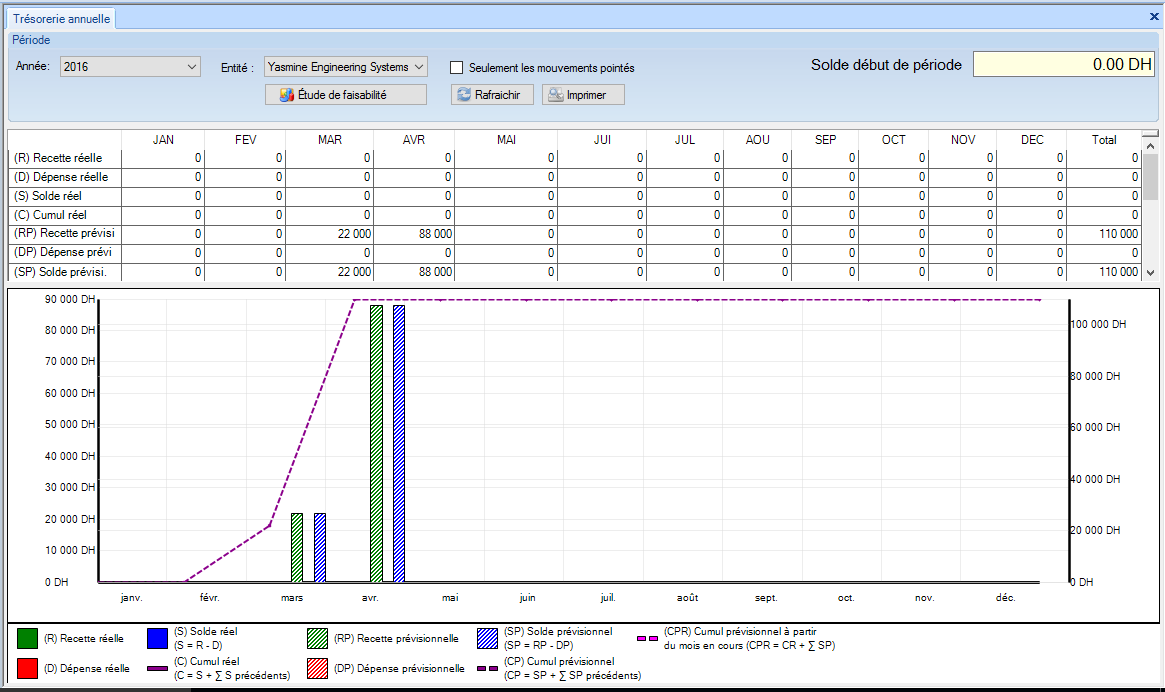Click the green Recette réelle legend swatch
The image size is (1165, 692).
[x=28, y=639]
